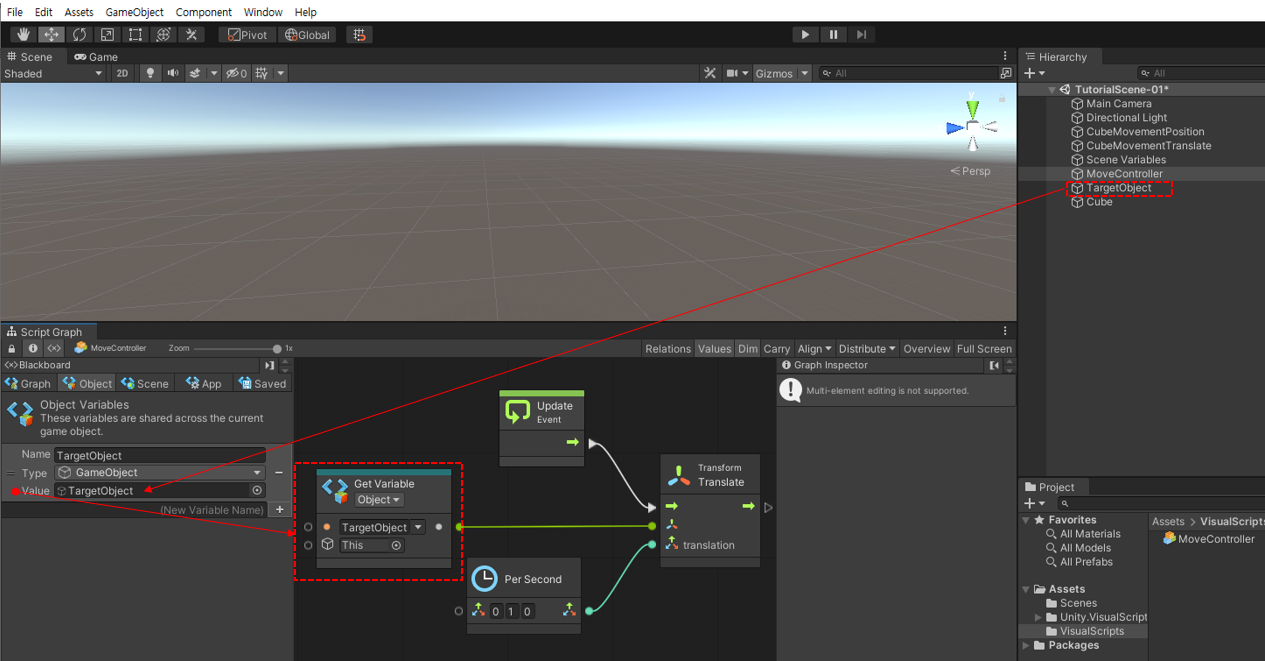Switch to the Game tab
1265x661 pixels.
96,57
